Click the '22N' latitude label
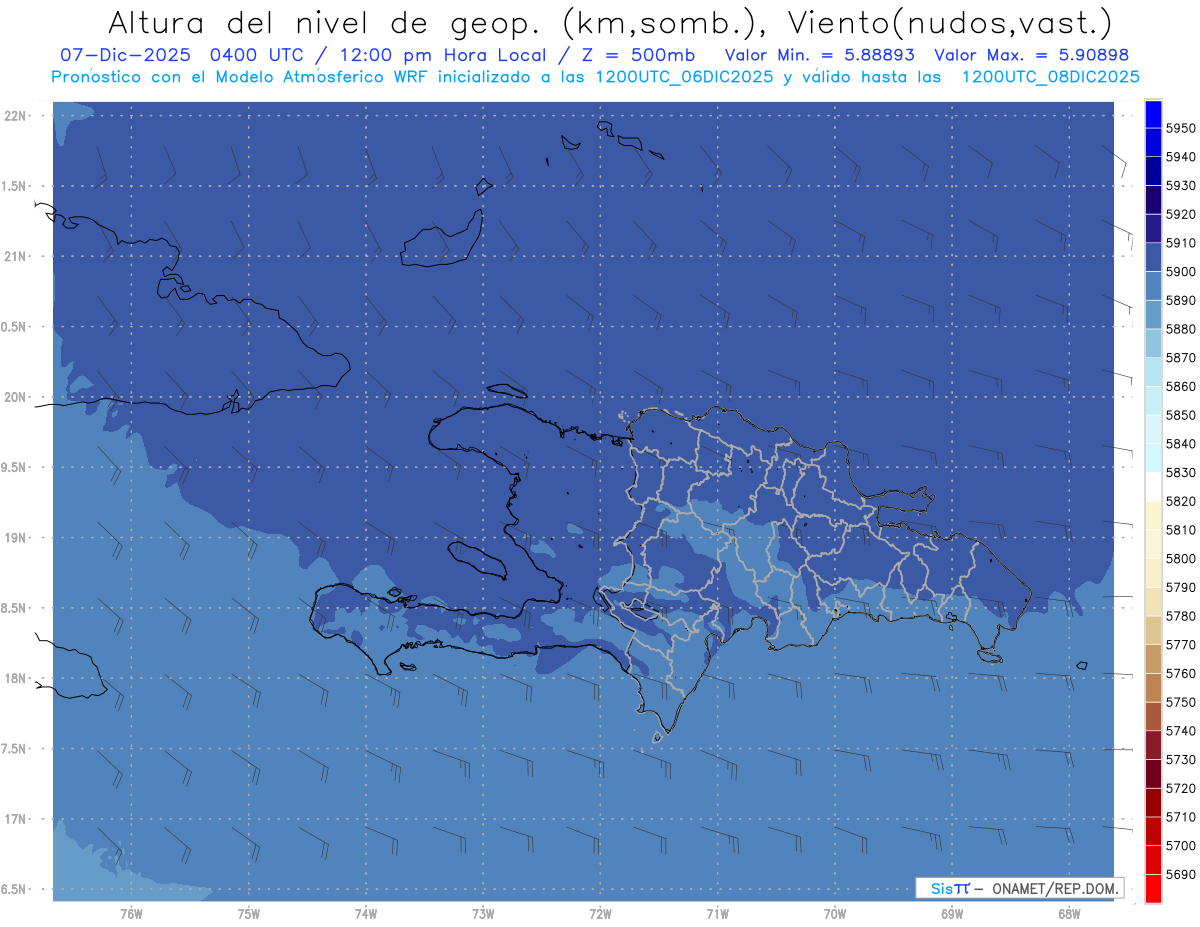The image size is (1200, 927). point(15,115)
